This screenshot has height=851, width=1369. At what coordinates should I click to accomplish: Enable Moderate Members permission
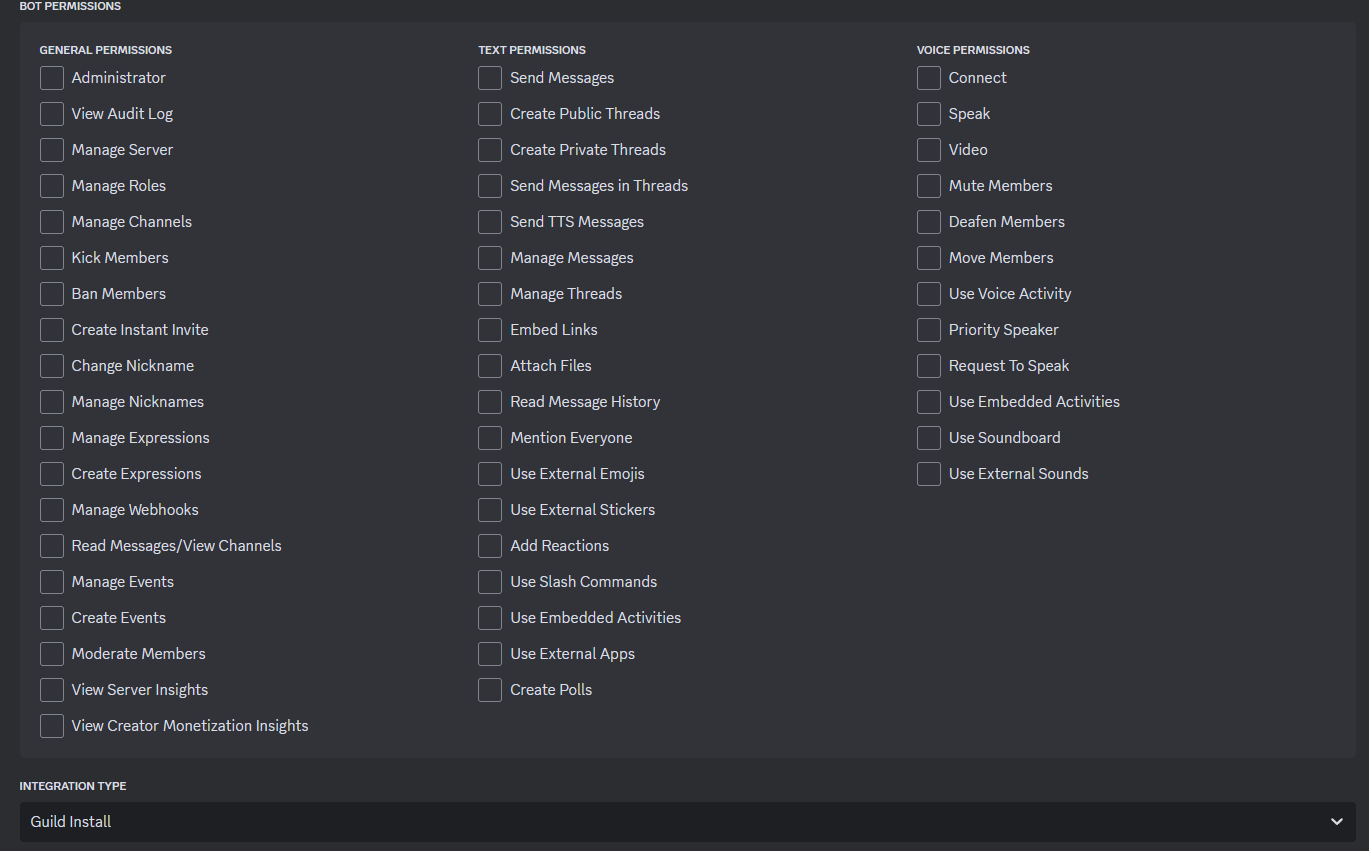52,654
